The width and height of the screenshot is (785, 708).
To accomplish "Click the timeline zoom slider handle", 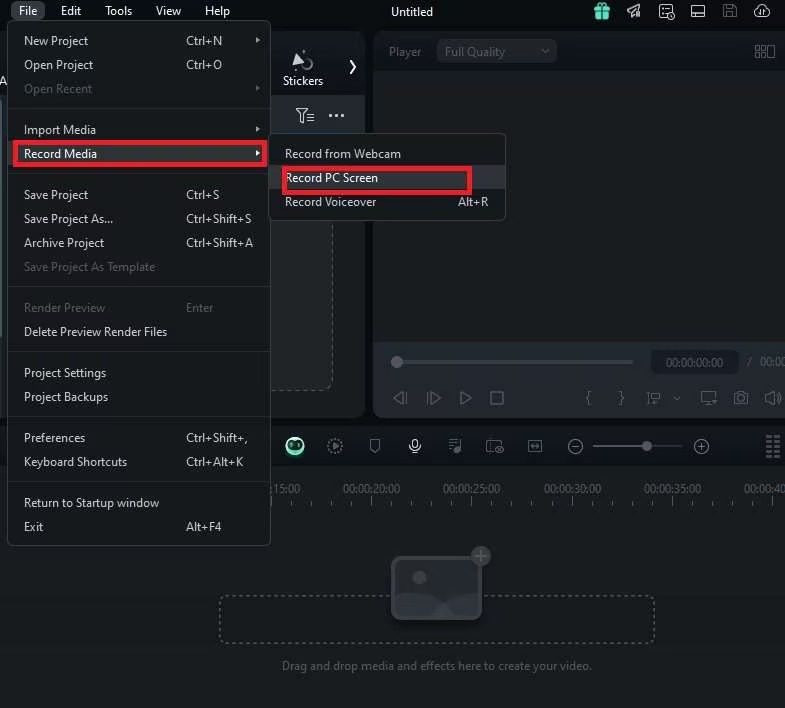I will (x=647, y=446).
